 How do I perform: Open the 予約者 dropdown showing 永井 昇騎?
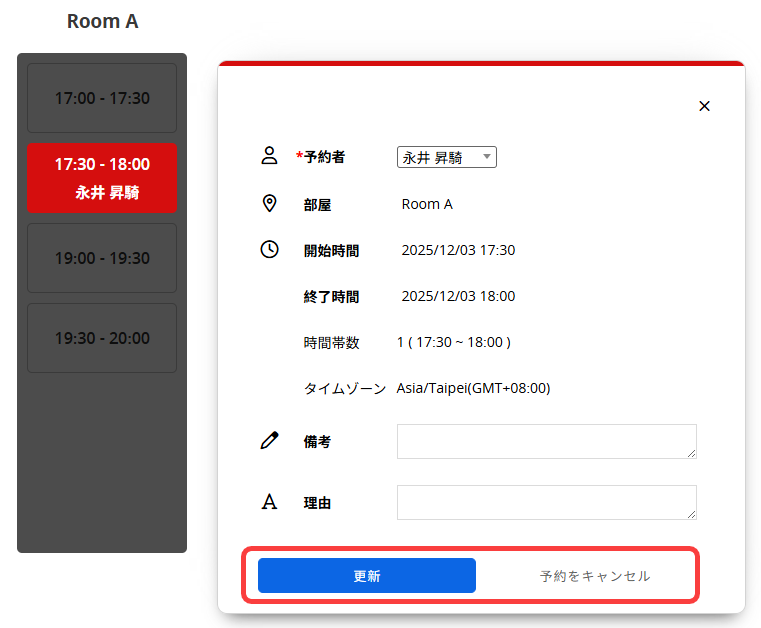pos(446,157)
